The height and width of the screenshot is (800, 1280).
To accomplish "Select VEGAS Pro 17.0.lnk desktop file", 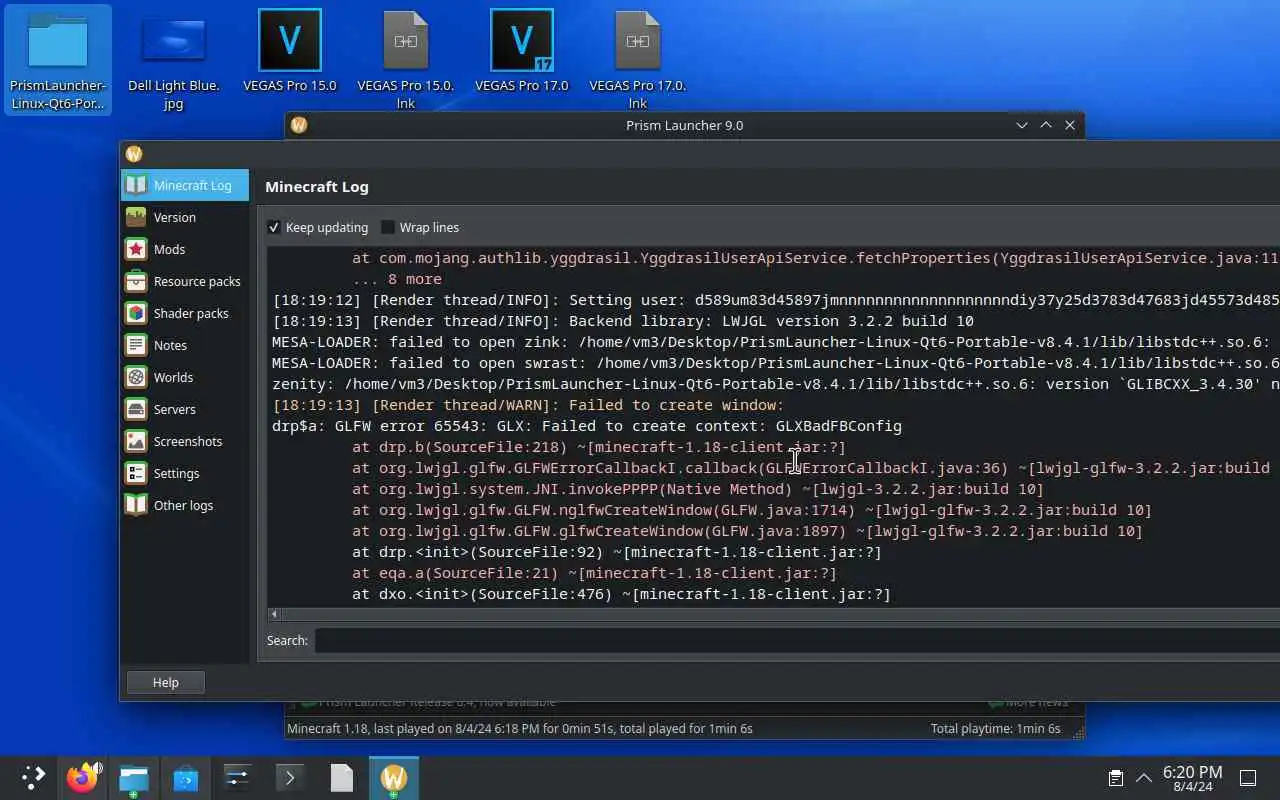I will (x=638, y=59).
